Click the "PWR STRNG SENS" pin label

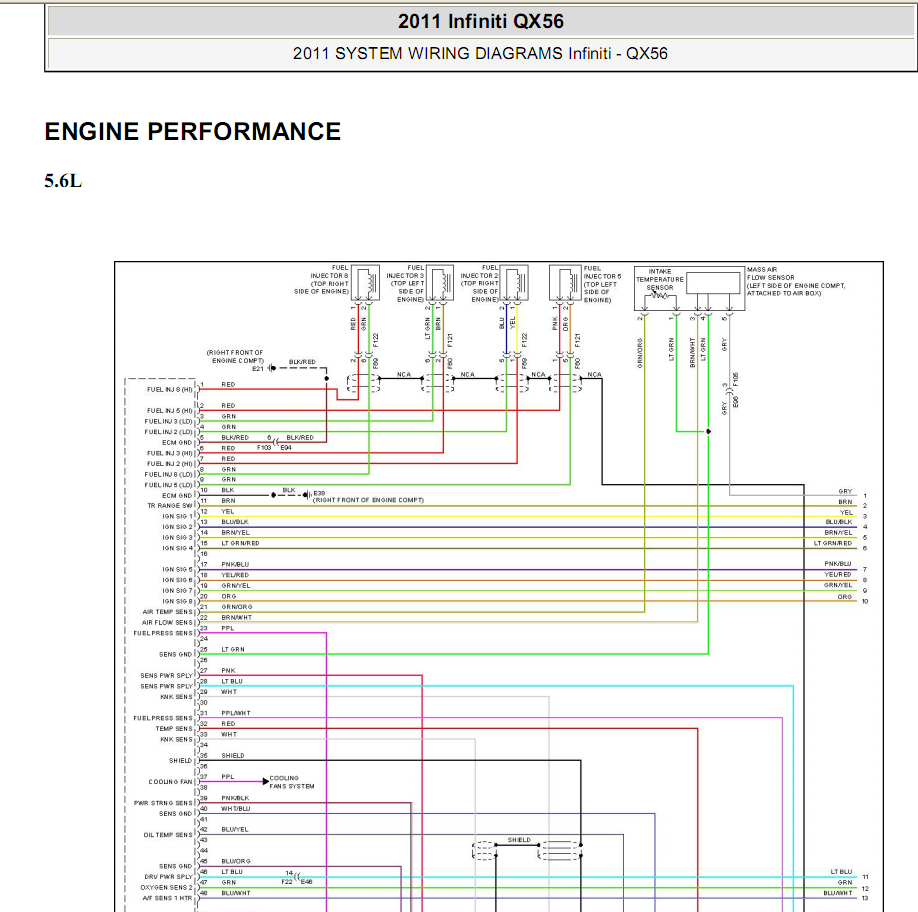pos(163,803)
